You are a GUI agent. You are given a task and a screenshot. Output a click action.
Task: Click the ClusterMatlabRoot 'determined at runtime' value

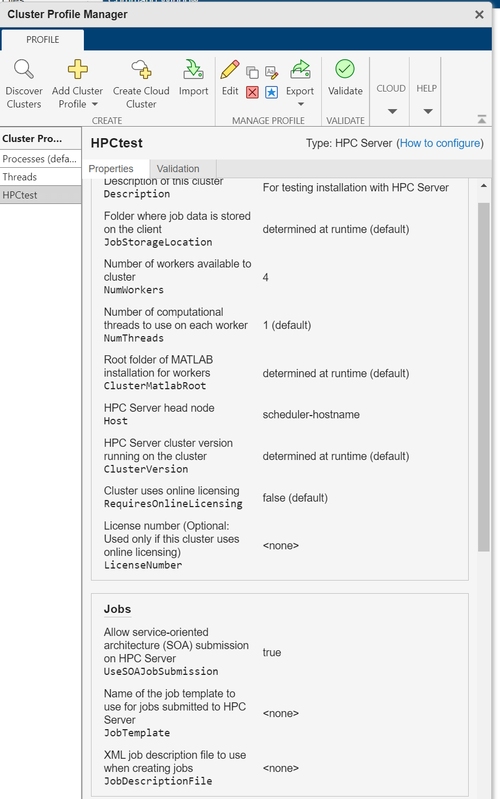tap(336, 374)
